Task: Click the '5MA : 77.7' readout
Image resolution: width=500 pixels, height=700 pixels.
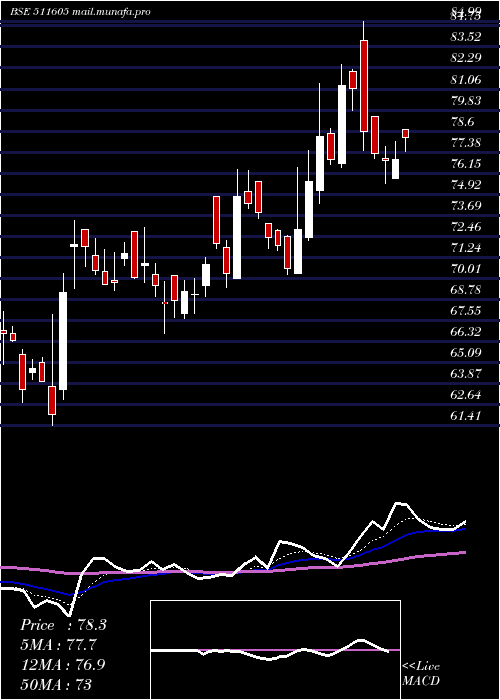Action: pos(59,645)
